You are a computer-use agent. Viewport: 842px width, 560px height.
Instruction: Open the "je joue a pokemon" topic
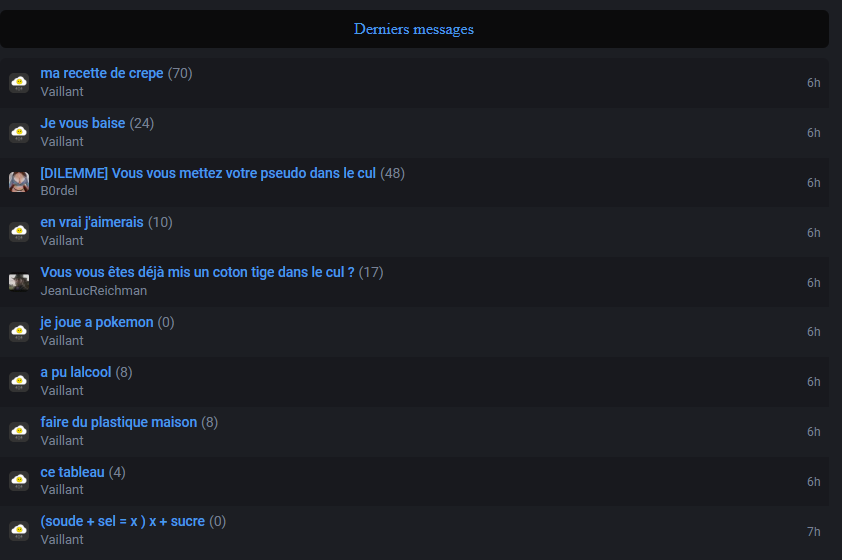(x=97, y=322)
